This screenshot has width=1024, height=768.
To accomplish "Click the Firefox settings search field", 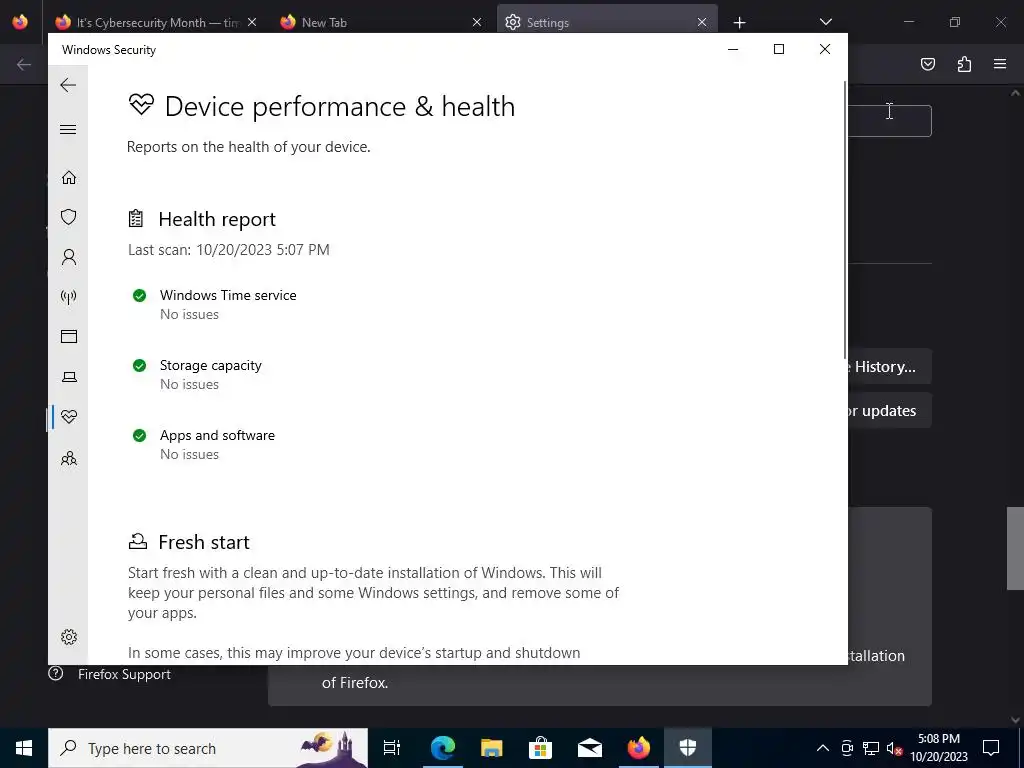I will [889, 121].
